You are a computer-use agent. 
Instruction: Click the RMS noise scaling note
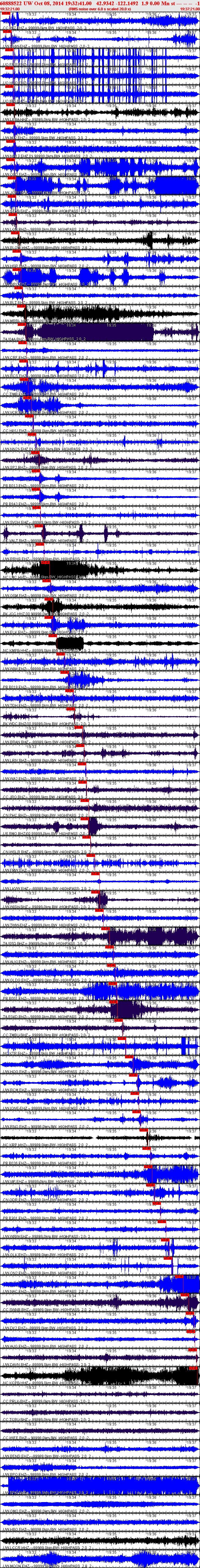(x=100, y=9)
